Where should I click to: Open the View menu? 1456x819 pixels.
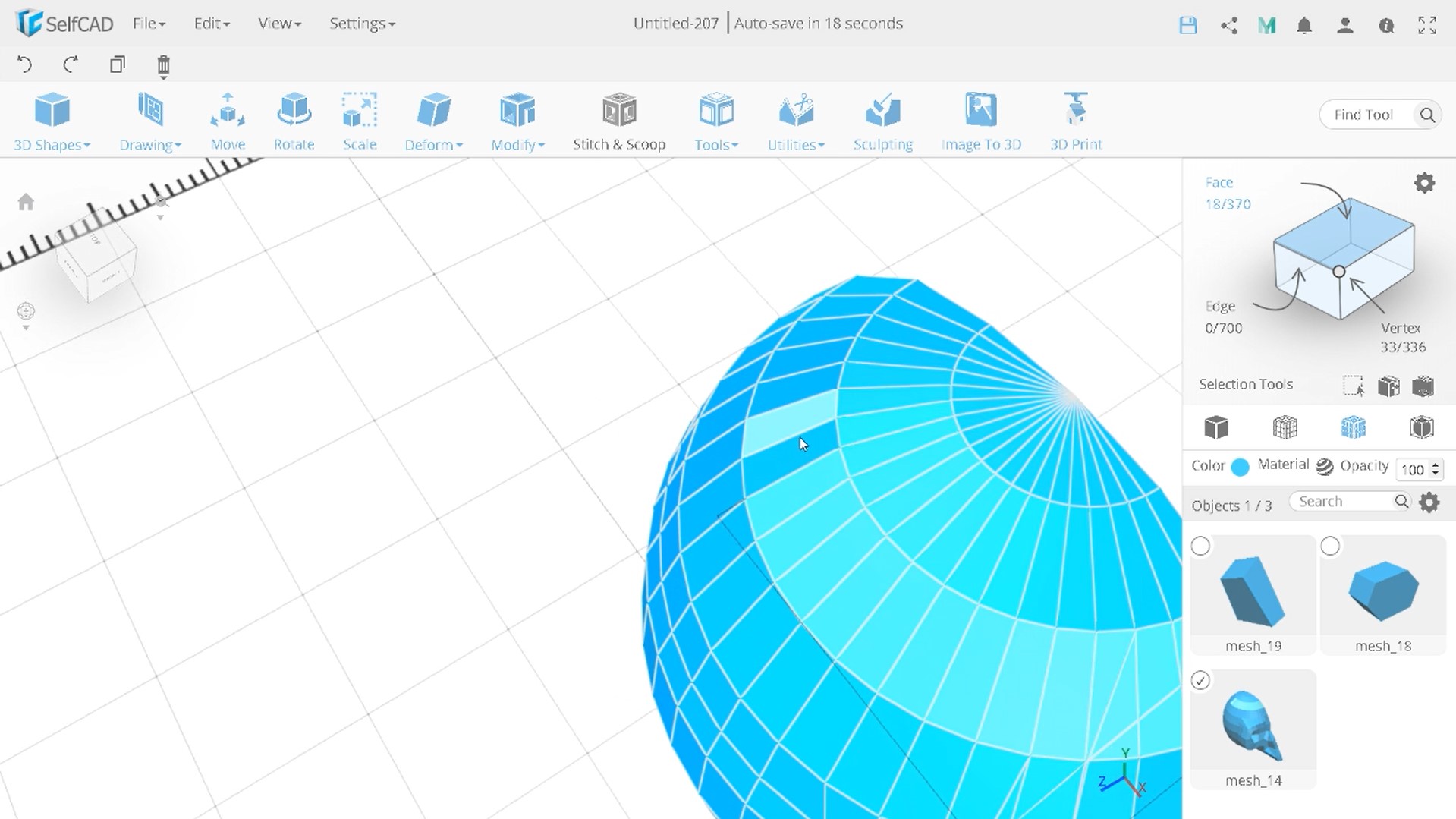[279, 24]
